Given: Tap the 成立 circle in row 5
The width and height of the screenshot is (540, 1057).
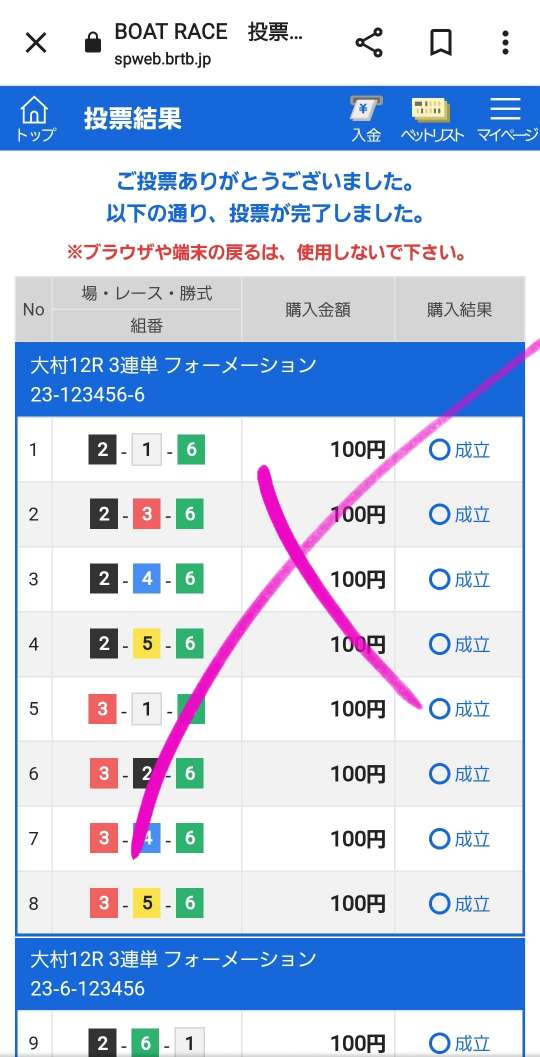Looking at the screenshot, I should pyautogui.click(x=440, y=709).
